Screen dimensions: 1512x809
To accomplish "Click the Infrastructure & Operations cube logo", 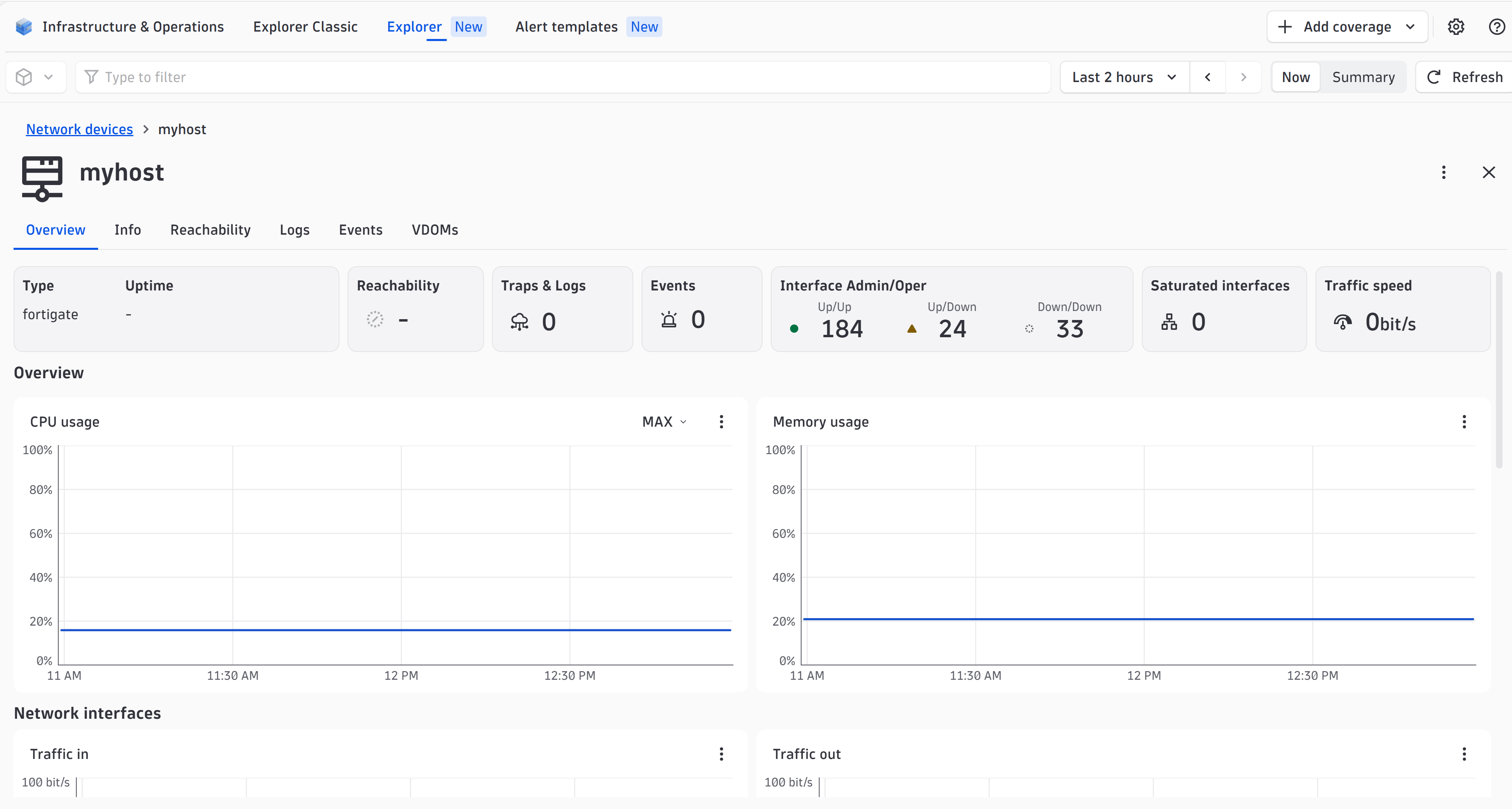I will point(24,27).
